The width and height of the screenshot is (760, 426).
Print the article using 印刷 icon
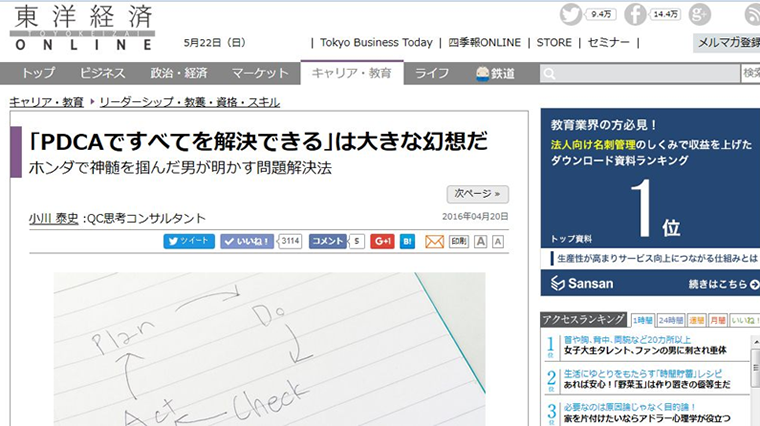[x=459, y=241]
